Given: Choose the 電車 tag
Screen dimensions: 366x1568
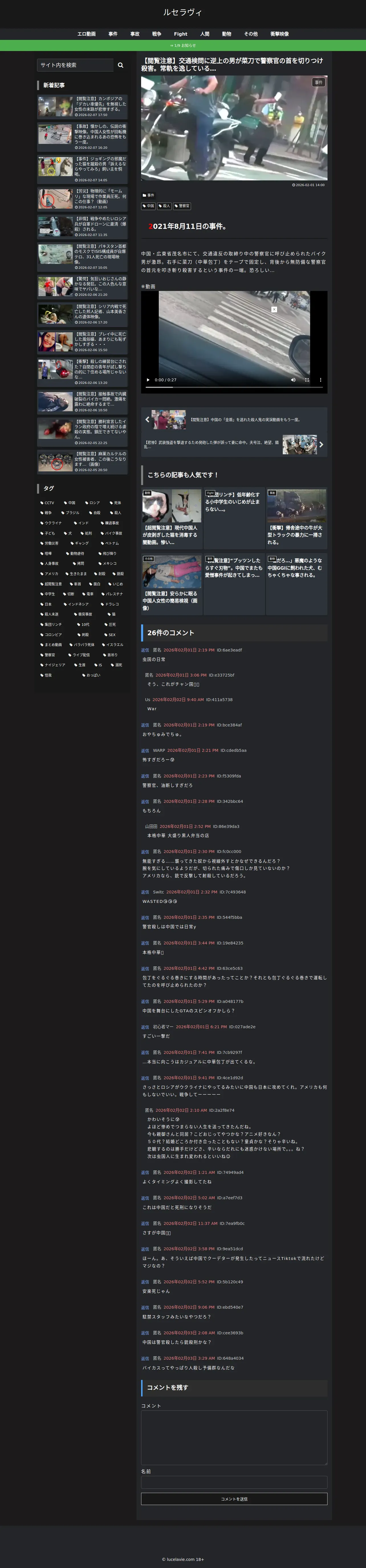Looking at the screenshot, I should (88, 594).
